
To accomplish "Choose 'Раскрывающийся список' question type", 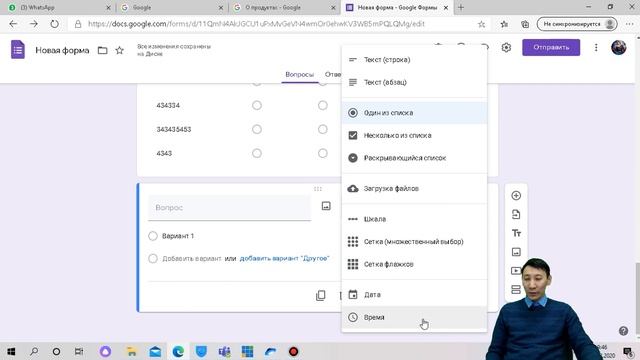I will [x=414, y=158].
